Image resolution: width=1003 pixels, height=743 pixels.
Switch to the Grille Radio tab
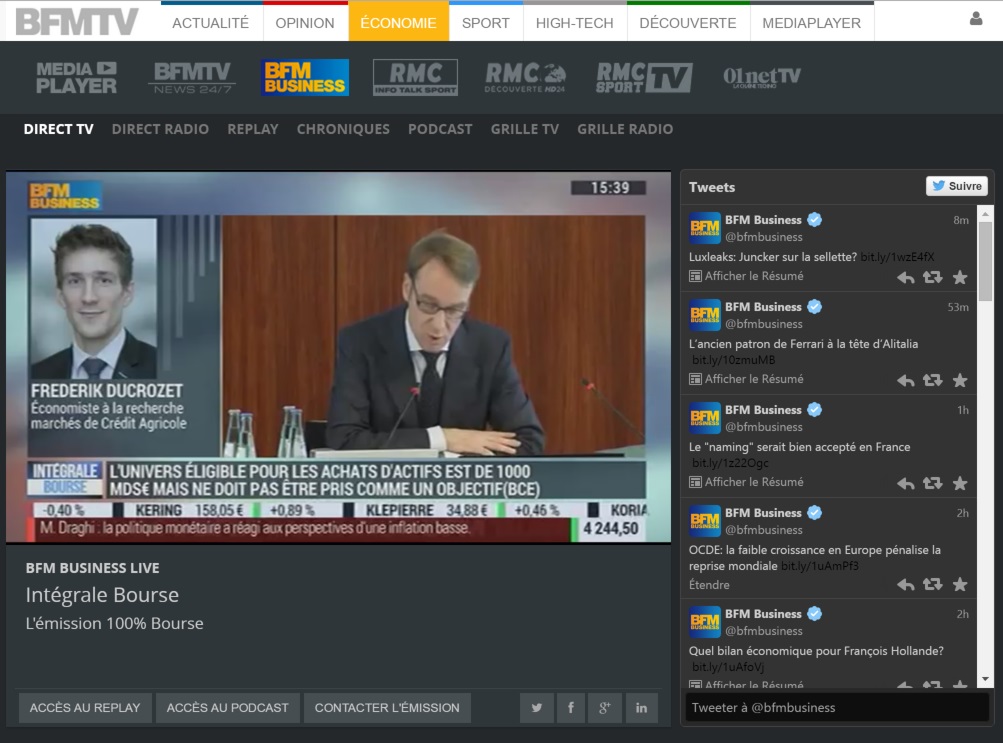click(625, 129)
